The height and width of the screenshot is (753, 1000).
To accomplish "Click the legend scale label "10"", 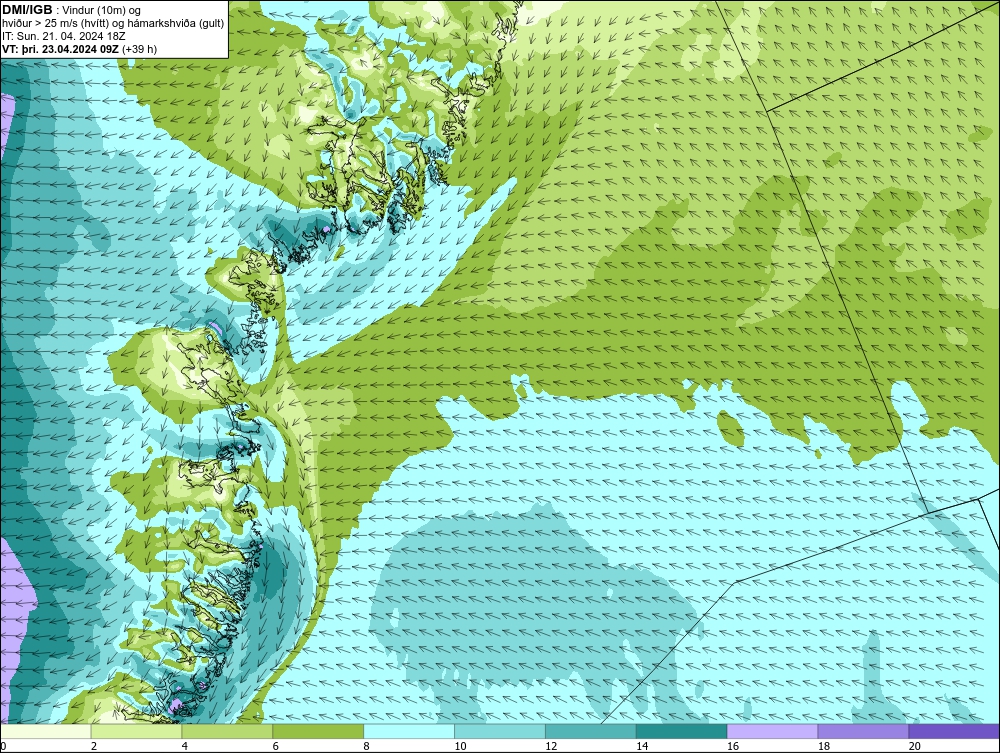I will [460, 746].
